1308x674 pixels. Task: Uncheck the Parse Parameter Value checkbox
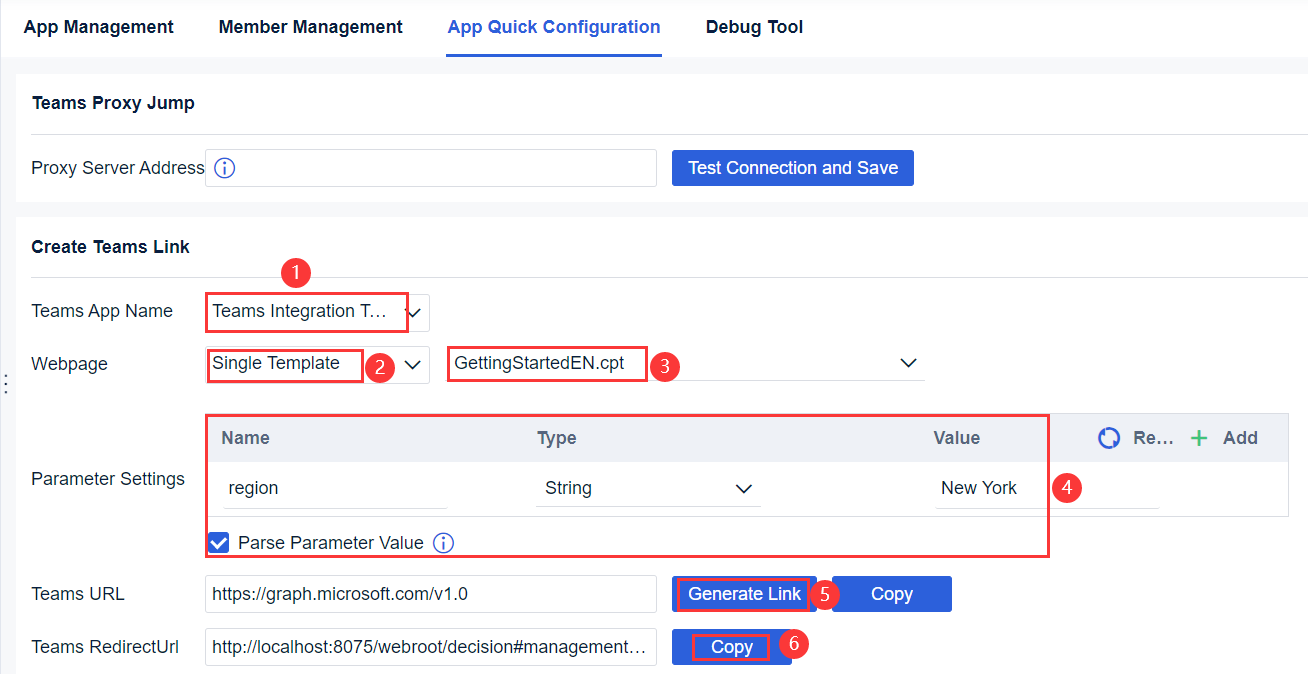[219, 543]
